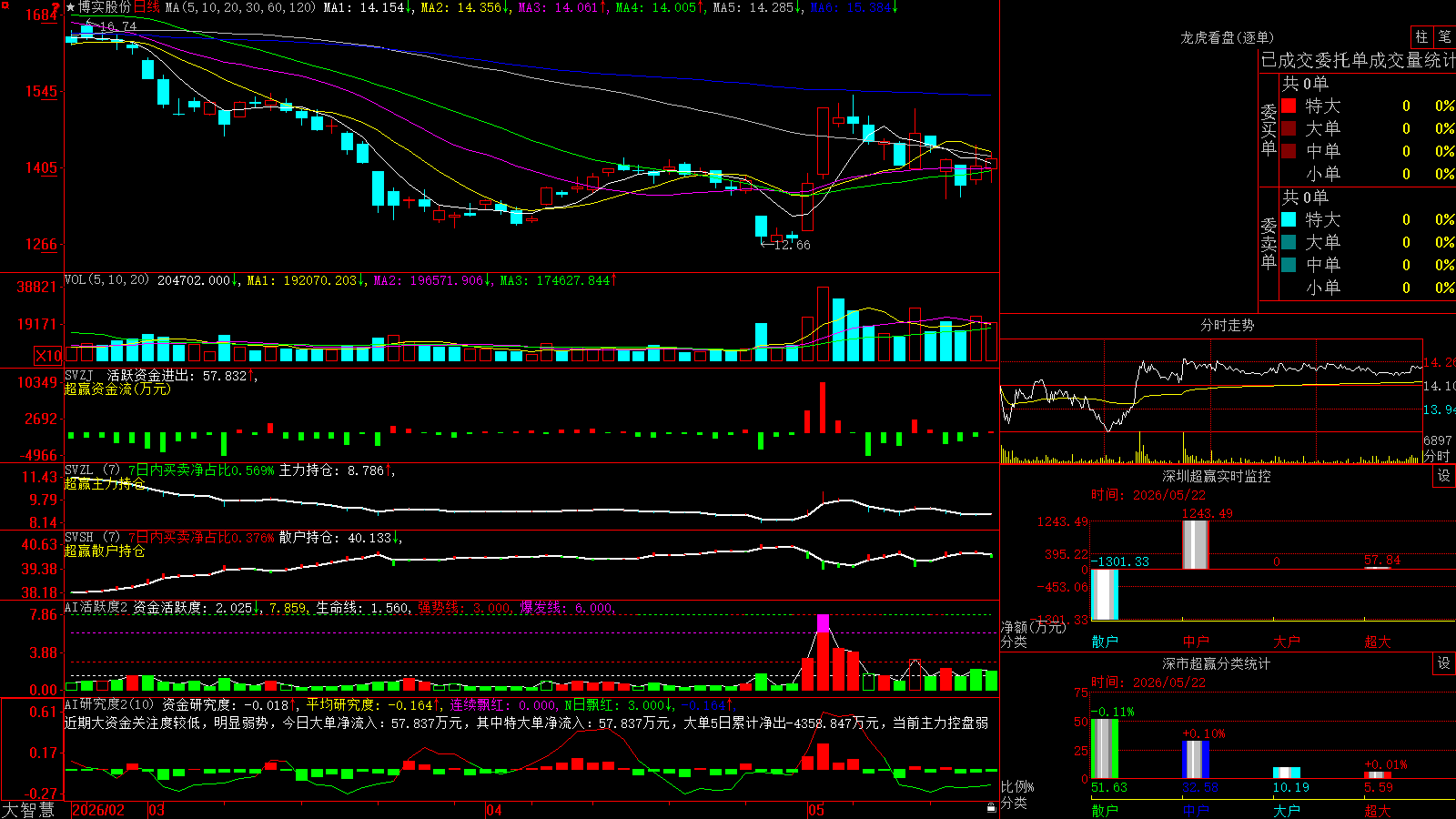Click the red question mark help icon
Screen dimensions: 1456x819
pyautogui.click(x=56, y=7)
